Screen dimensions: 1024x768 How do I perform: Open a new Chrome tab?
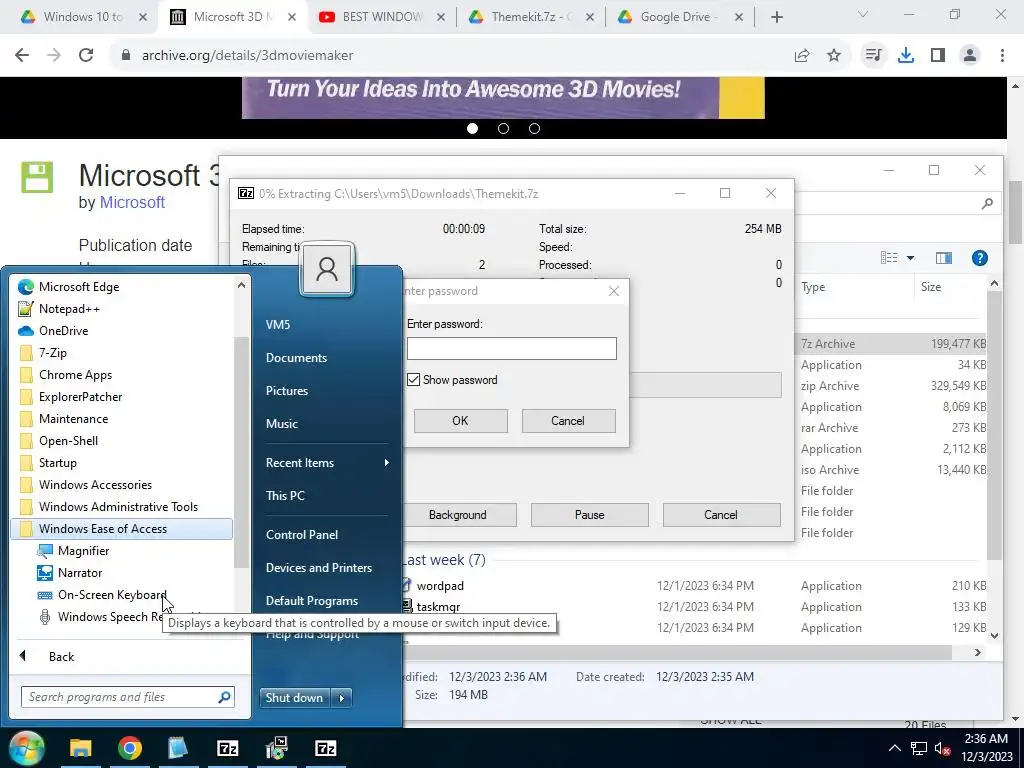point(776,18)
